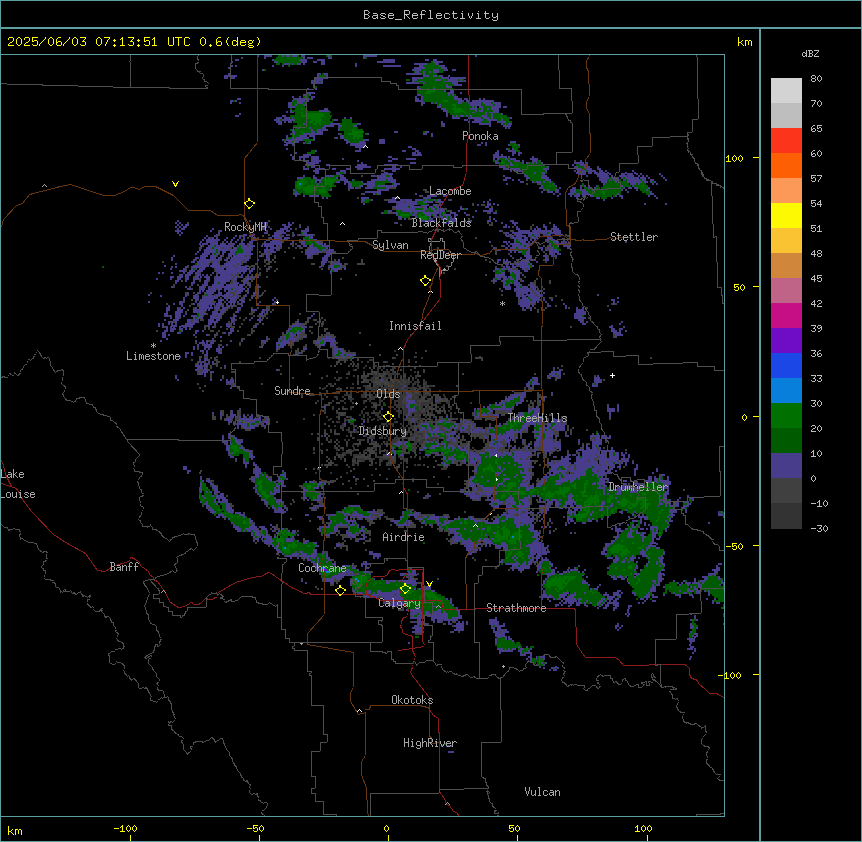Screen dimensions: 862x842
Task: Click the -30 value in dBZ legend
Action: 819,528
